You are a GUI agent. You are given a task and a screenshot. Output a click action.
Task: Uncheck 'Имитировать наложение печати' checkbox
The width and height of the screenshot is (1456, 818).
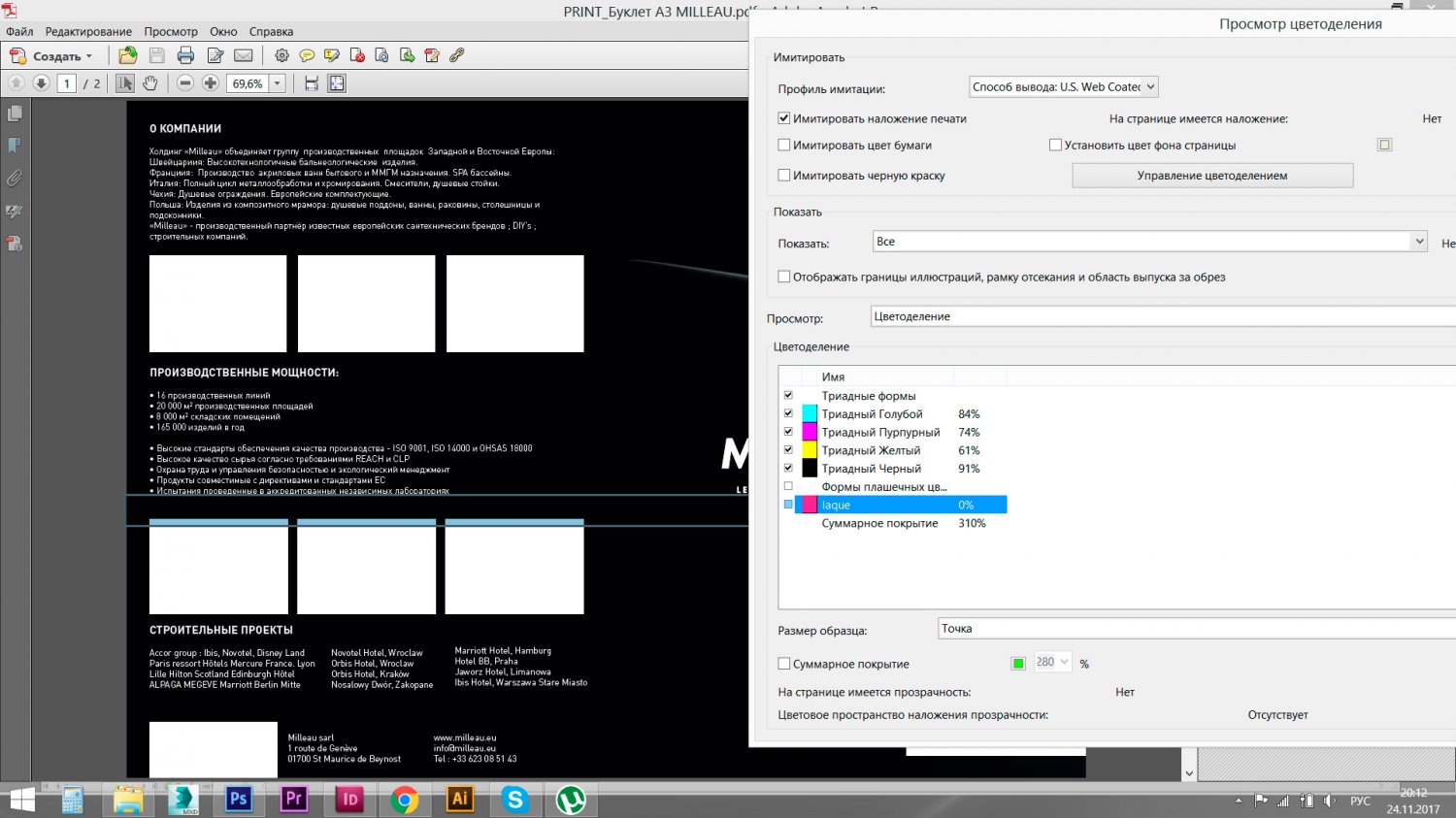tap(783, 118)
